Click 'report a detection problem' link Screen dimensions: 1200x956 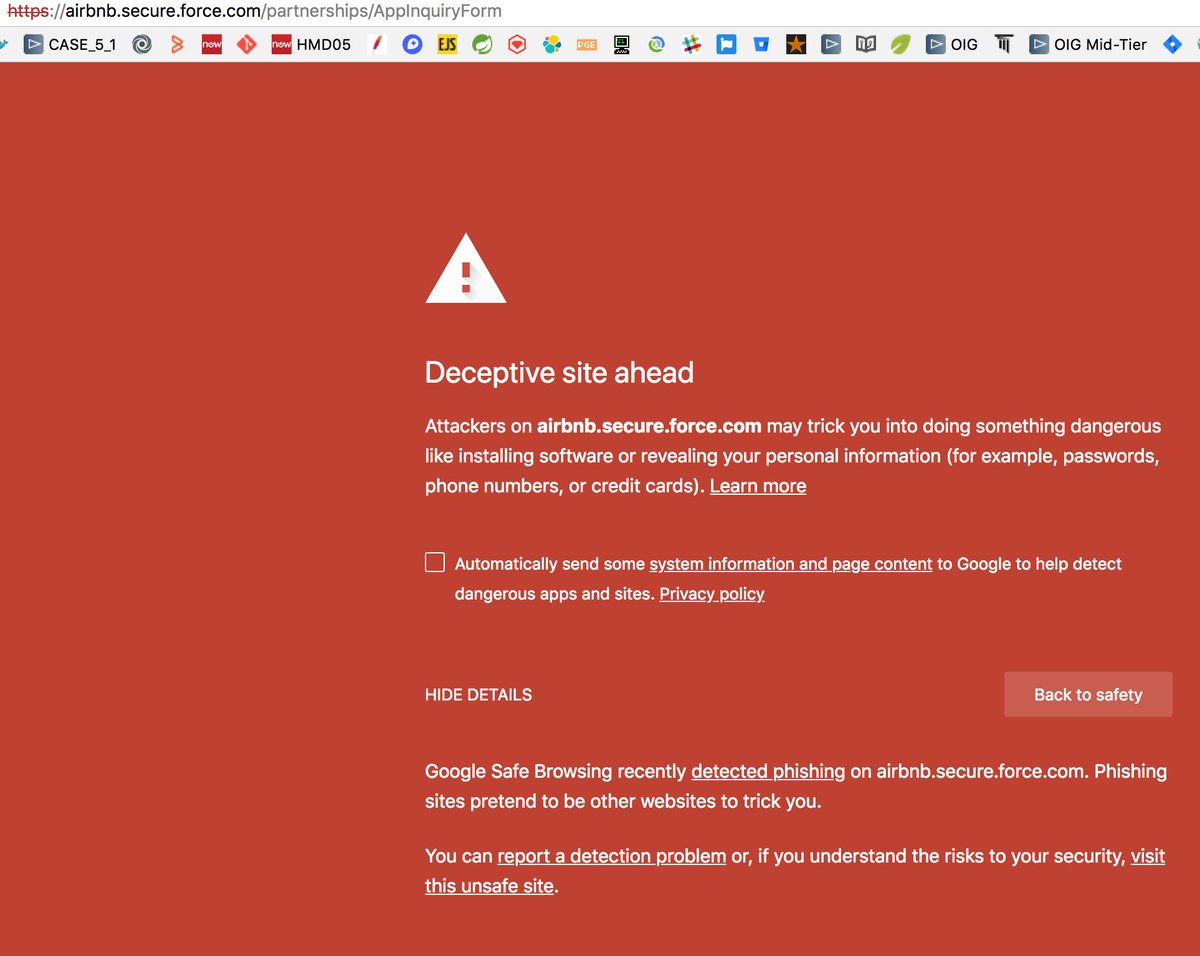click(x=612, y=857)
